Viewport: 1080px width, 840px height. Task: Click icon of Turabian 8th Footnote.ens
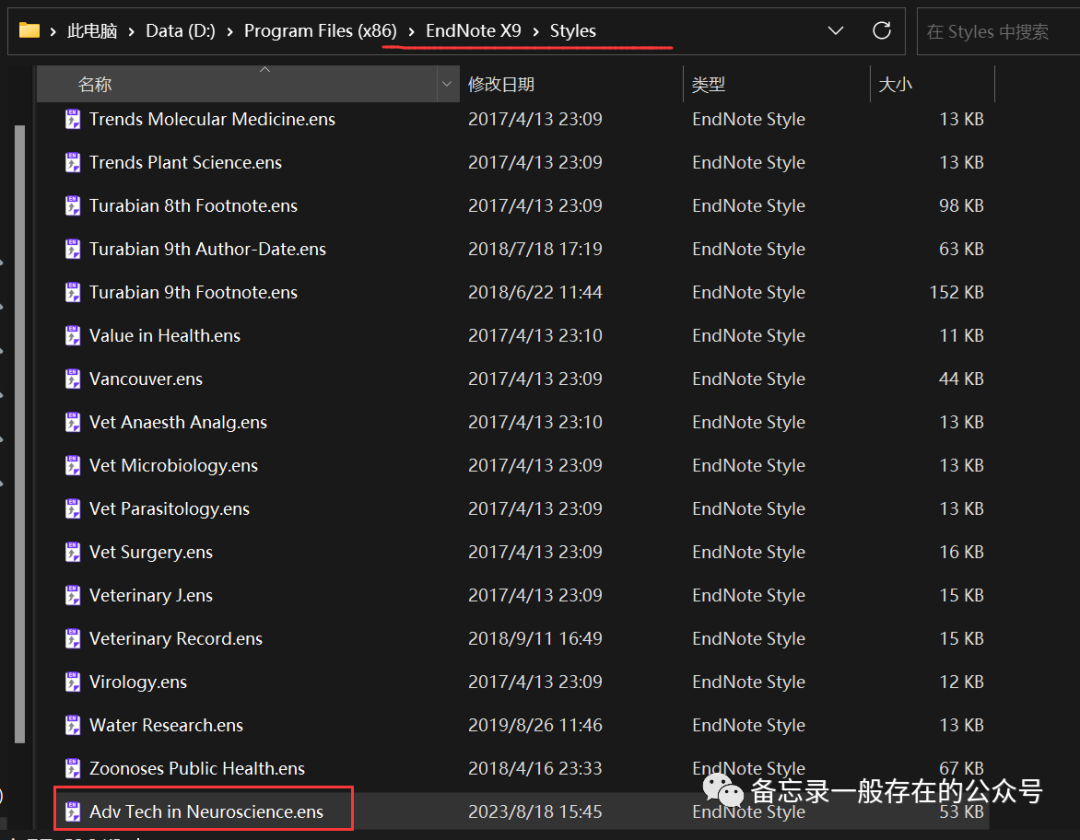click(72, 206)
